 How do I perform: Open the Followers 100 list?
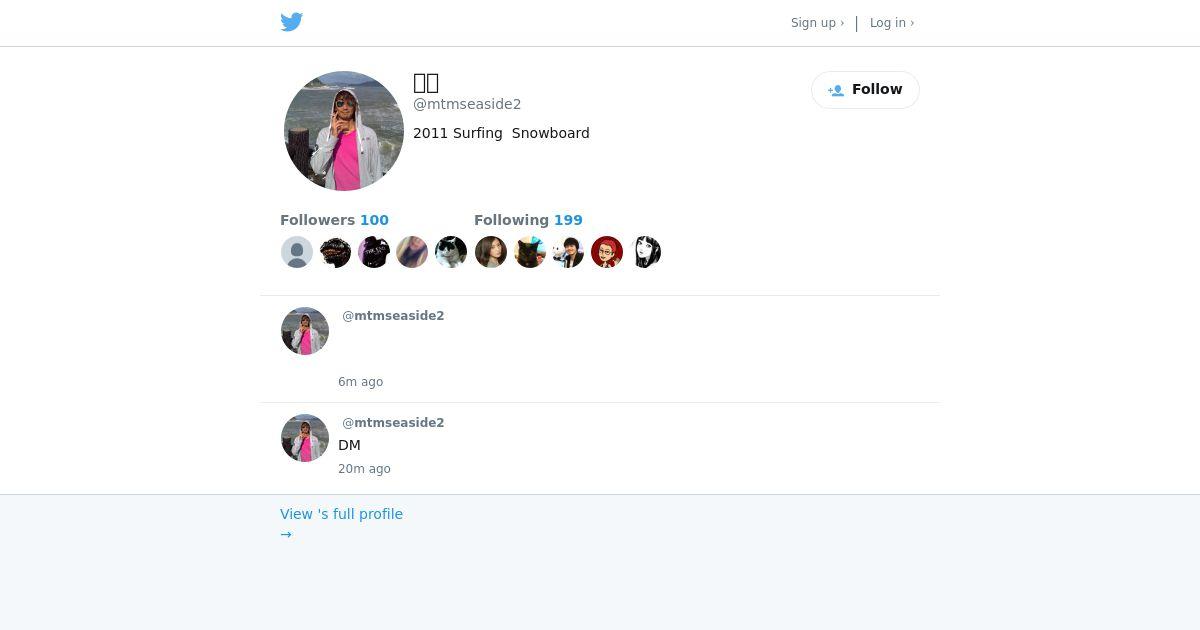tap(334, 220)
